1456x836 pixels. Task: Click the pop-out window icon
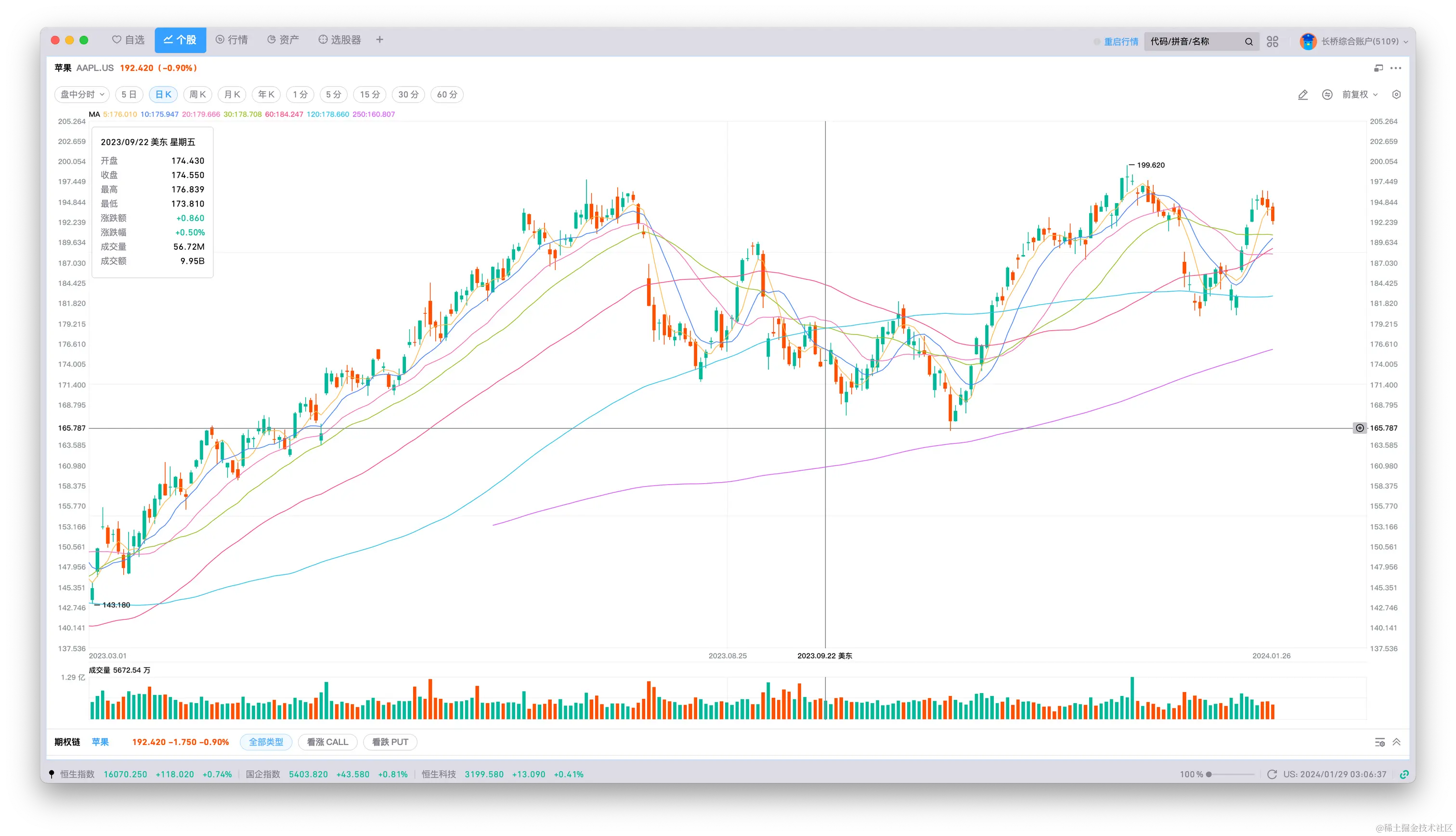point(1378,68)
